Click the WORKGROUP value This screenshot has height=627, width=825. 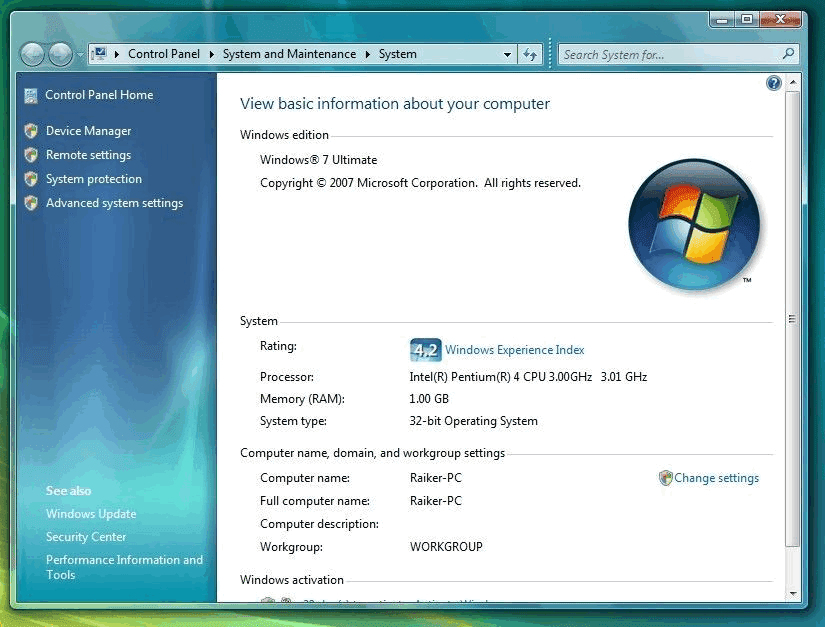pyautogui.click(x=446, y=547)
